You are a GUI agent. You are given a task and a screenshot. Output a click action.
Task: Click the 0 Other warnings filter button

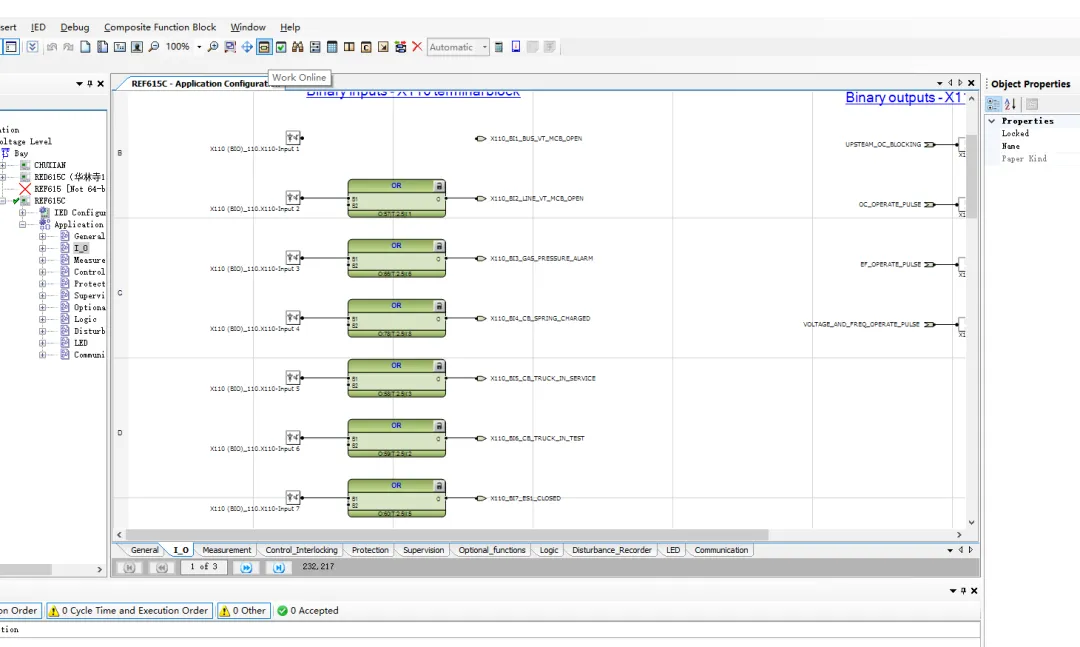pos(242,610)
